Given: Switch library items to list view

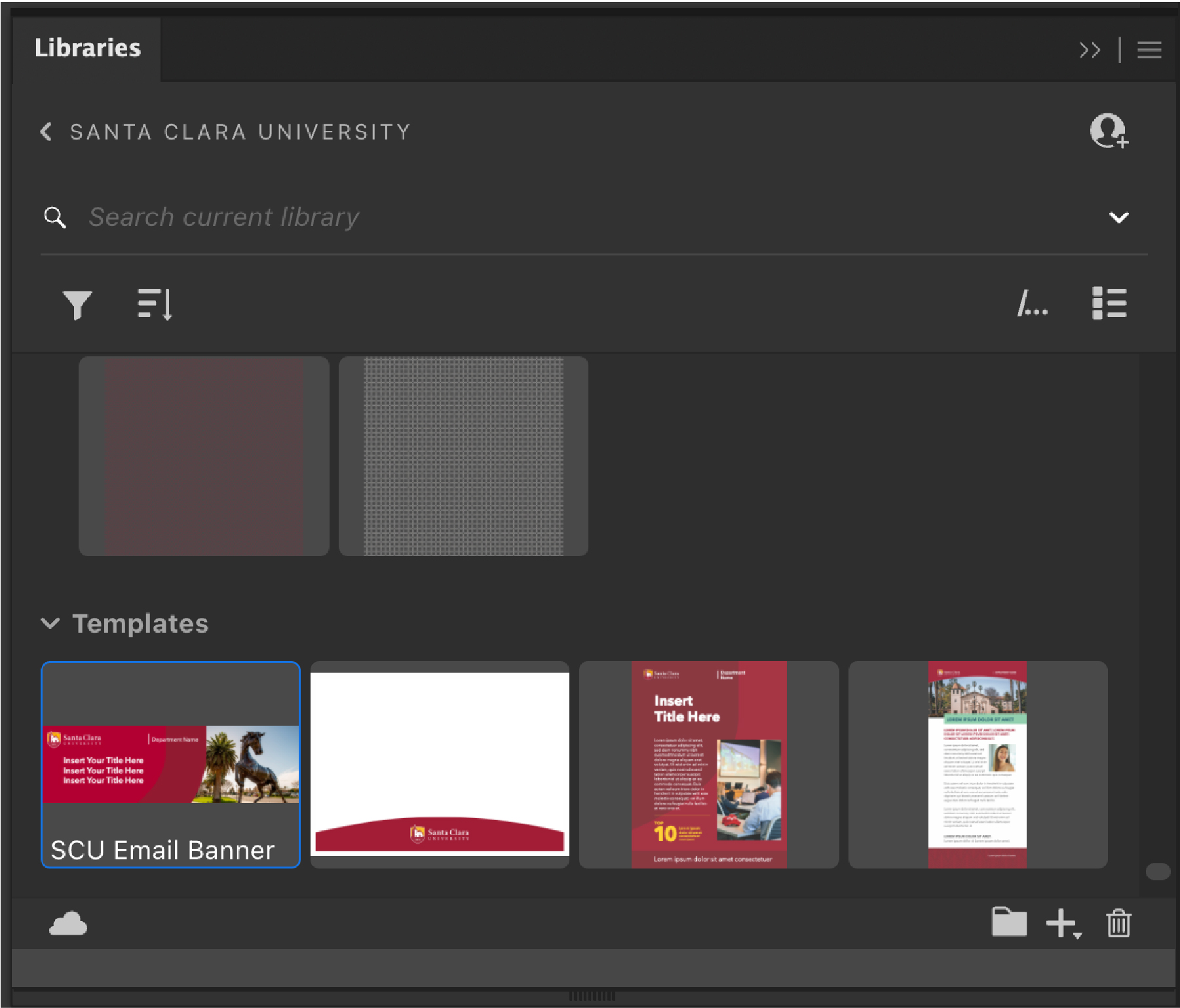Looking at the screenshot, I should point(1110,304).
